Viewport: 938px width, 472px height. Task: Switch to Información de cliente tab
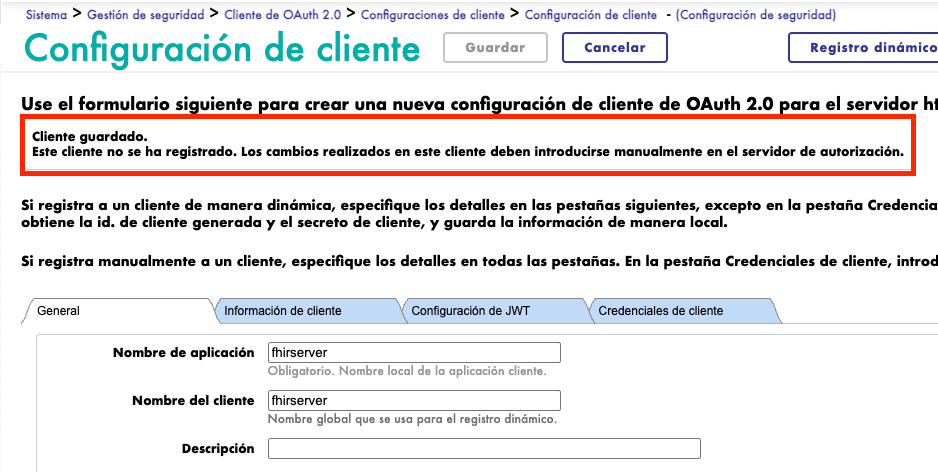click(x=282, y=311)
